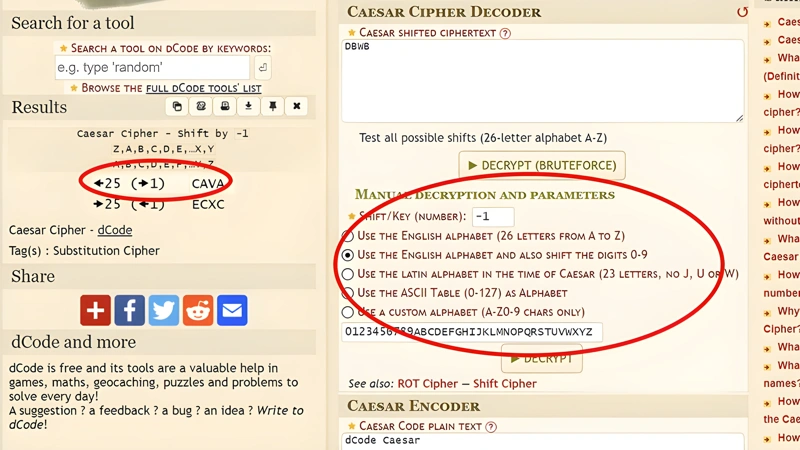This screenshot has height=450, width=800.
Task: Click the Write to dCode link
Action: click(x=156, y=417)
